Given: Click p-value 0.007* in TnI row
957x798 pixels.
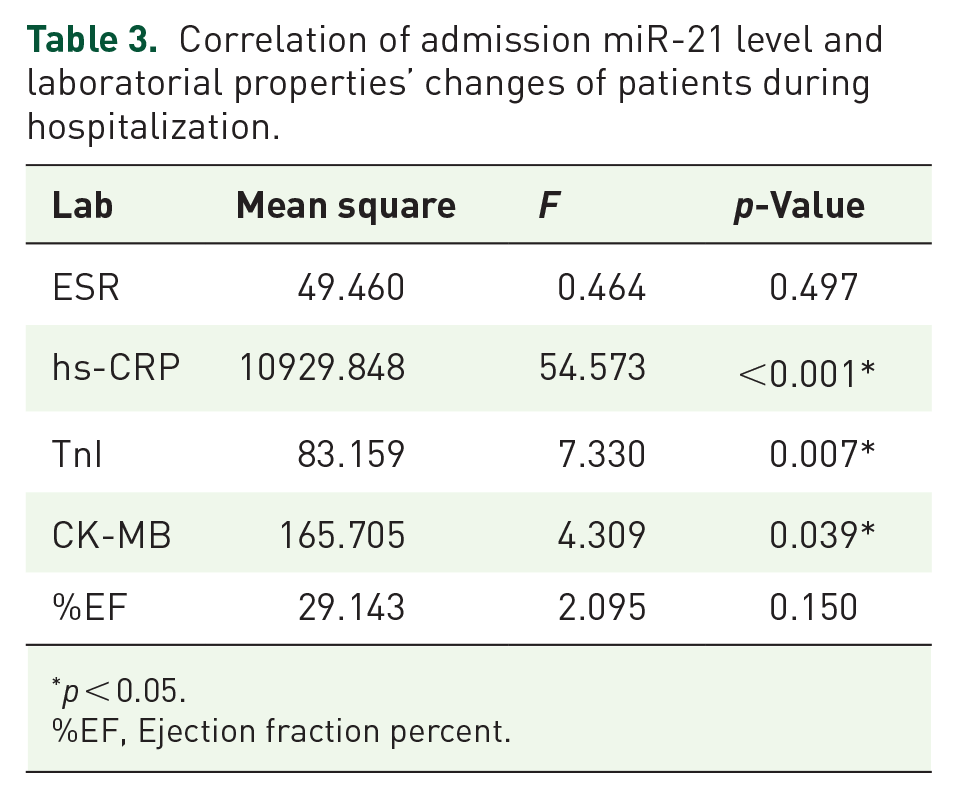Looking at the screenshot, I should coord(822,454).
